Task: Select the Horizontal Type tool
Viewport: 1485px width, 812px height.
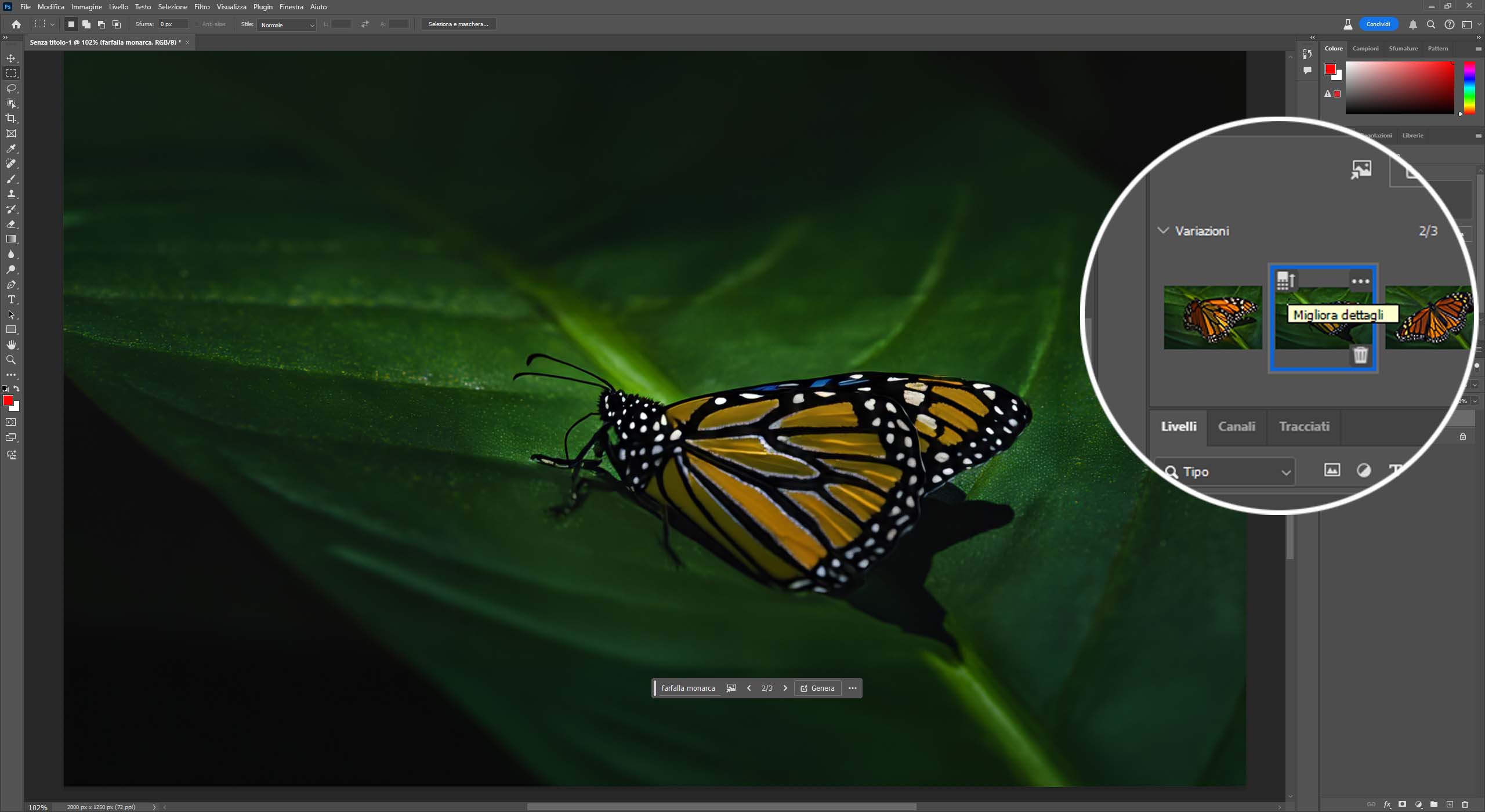Action: (x=11, y=300)
